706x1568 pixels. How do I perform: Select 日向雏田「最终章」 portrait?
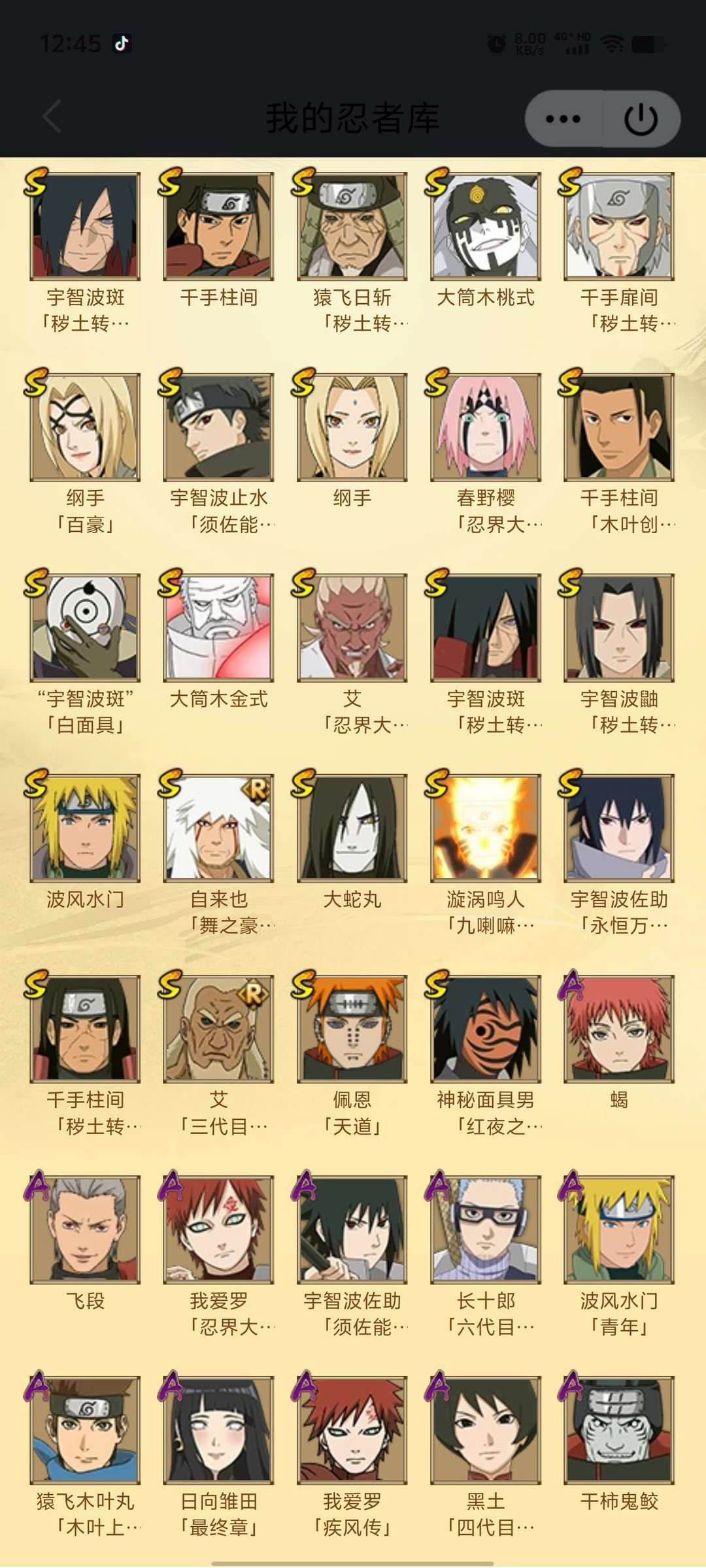[x=219, y=1429]
